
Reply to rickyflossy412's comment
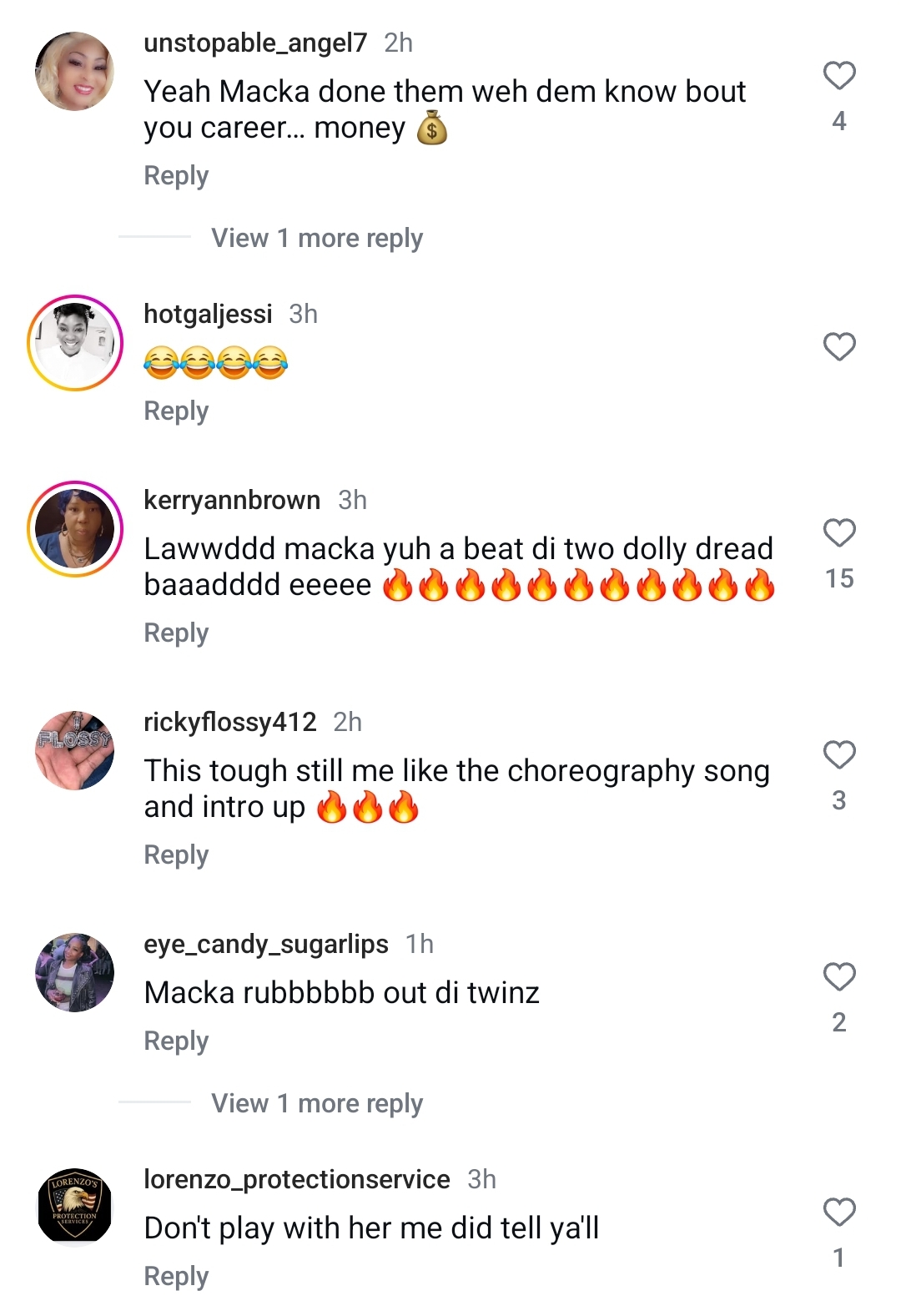176,855
